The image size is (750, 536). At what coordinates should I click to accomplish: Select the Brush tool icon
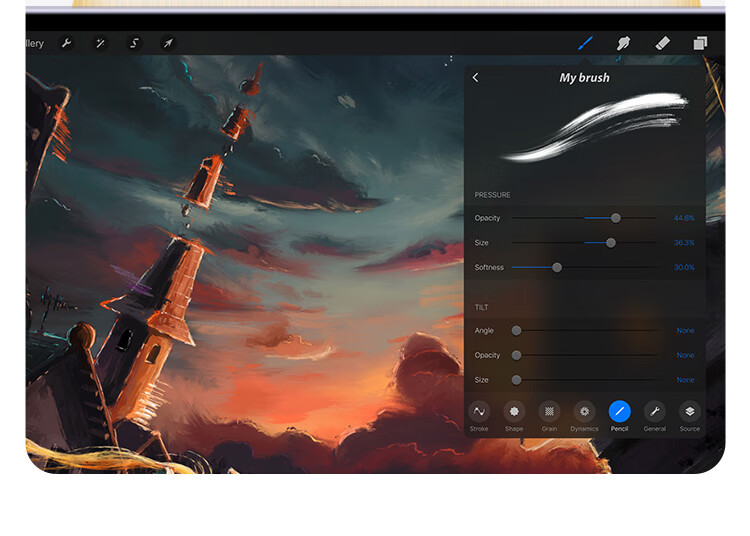[585, 43]
